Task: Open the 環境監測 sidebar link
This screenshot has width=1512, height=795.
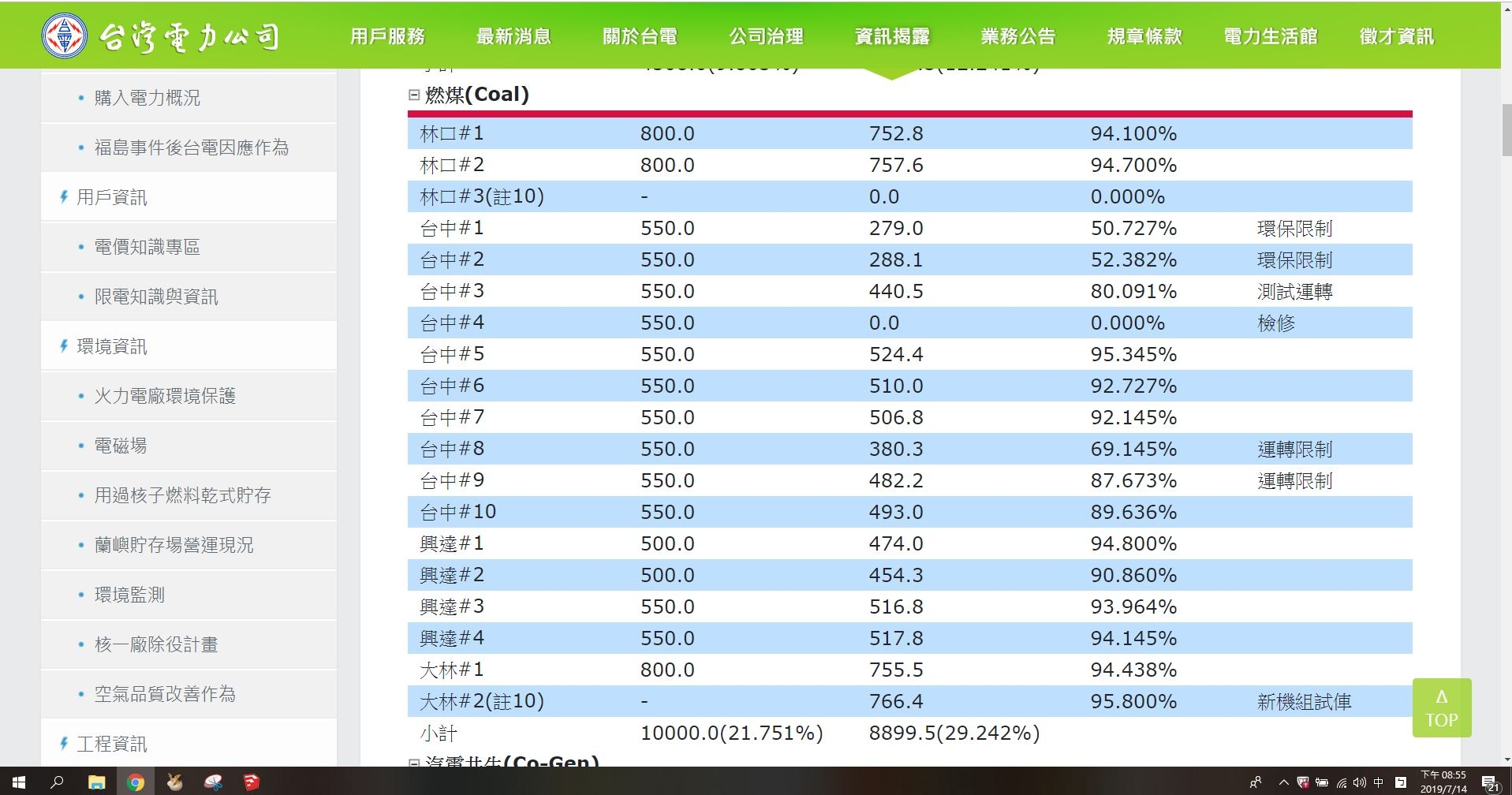Action: [129, 595]
